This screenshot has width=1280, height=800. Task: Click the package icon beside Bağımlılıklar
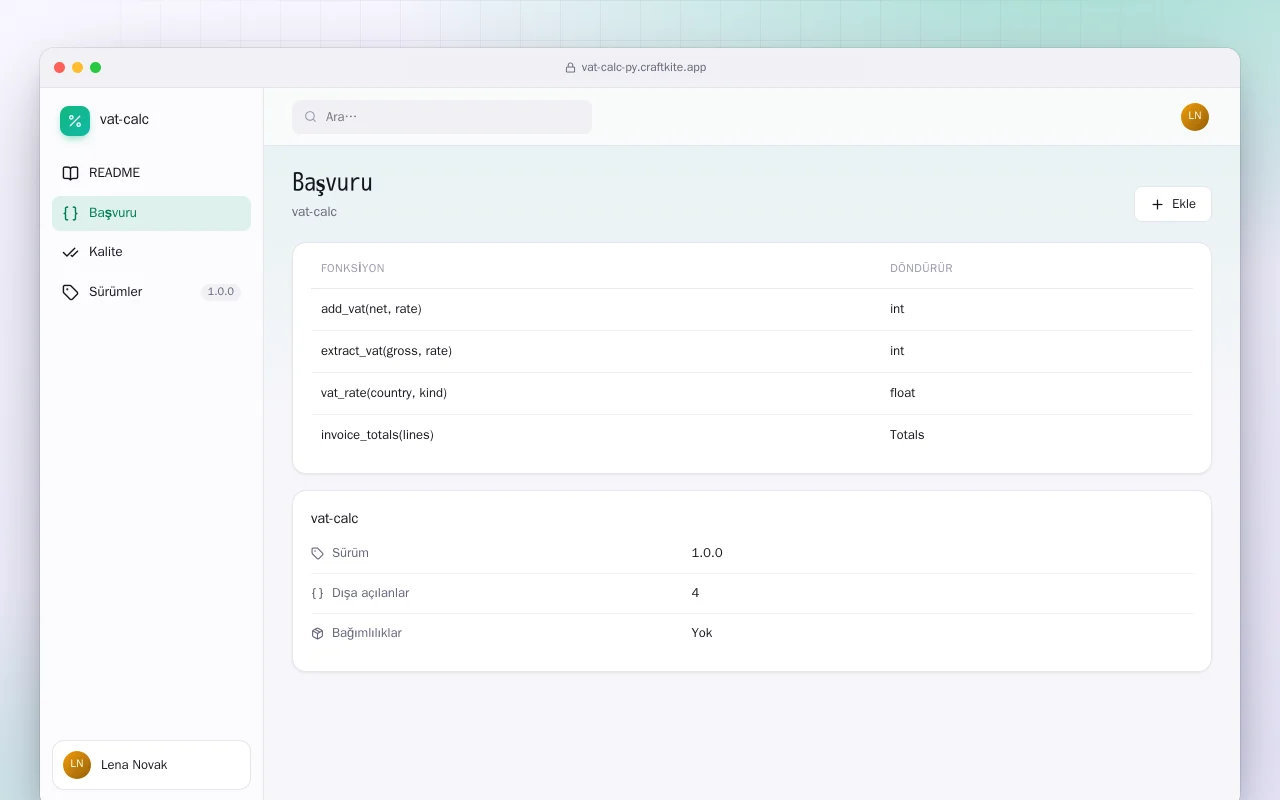(318, 633)
